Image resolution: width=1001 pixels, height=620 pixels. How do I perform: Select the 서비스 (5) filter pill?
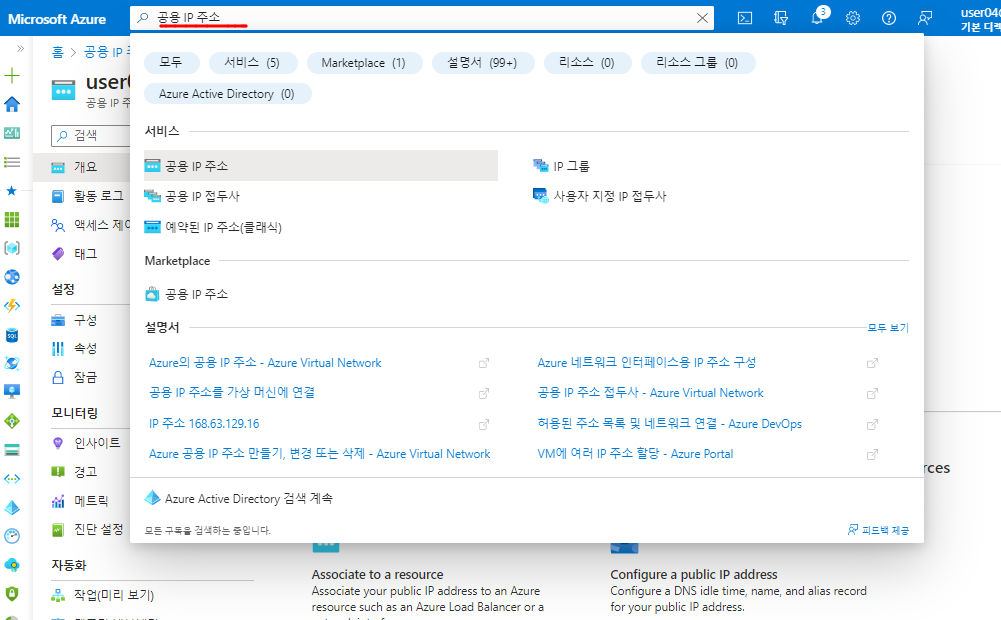tap(252, 63)
